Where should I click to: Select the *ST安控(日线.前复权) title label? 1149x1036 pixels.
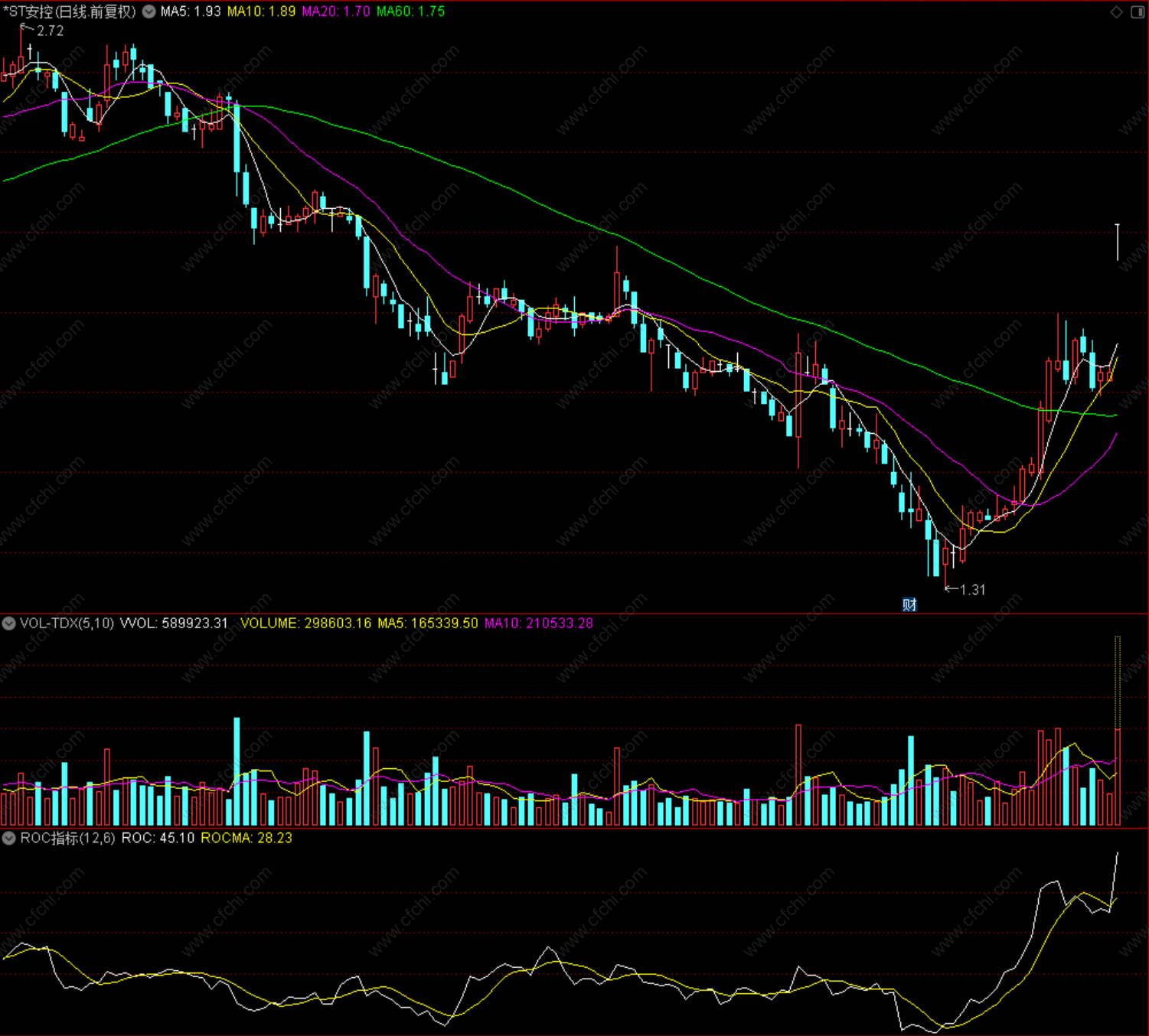(69, 11)
